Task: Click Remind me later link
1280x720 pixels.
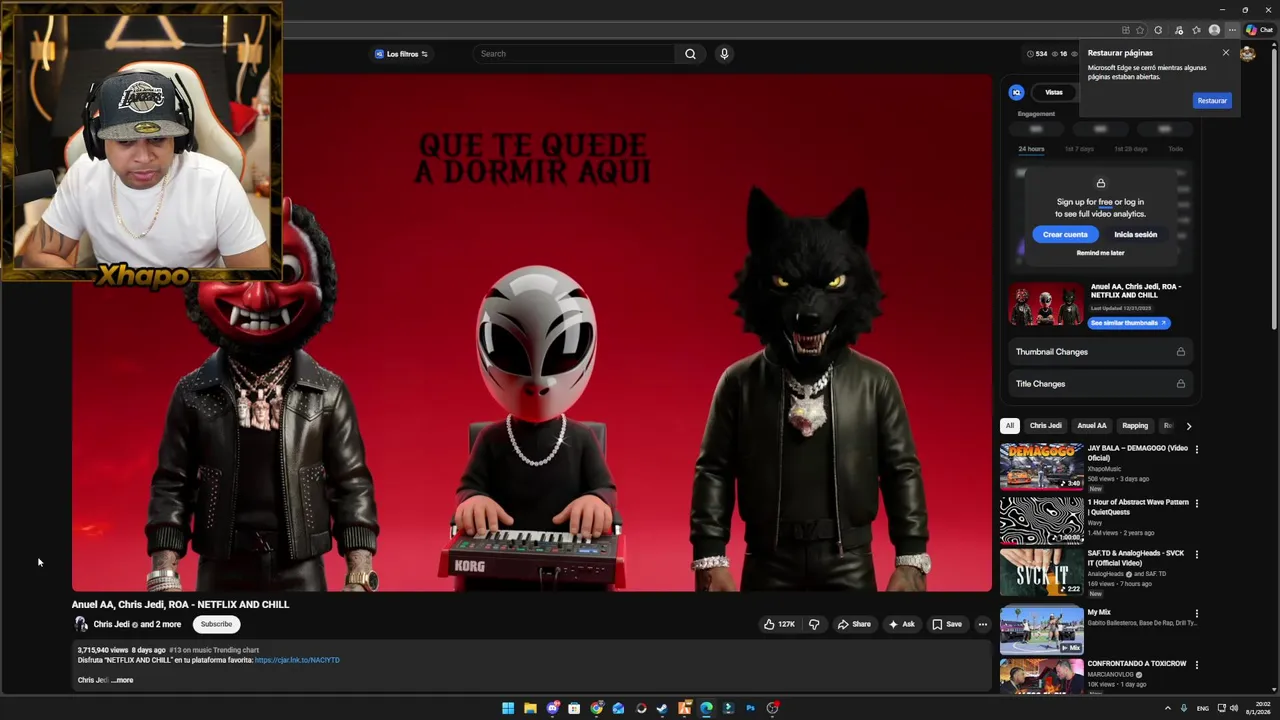Action: [1100, 253]
